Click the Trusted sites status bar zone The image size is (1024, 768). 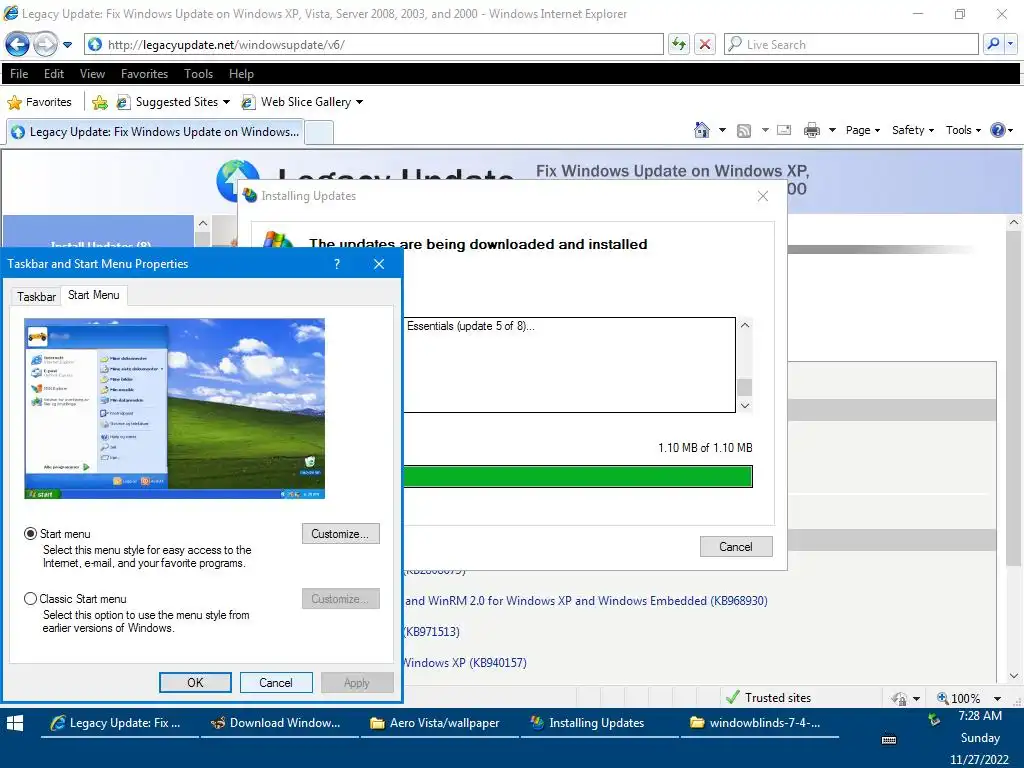click(769, 697)
